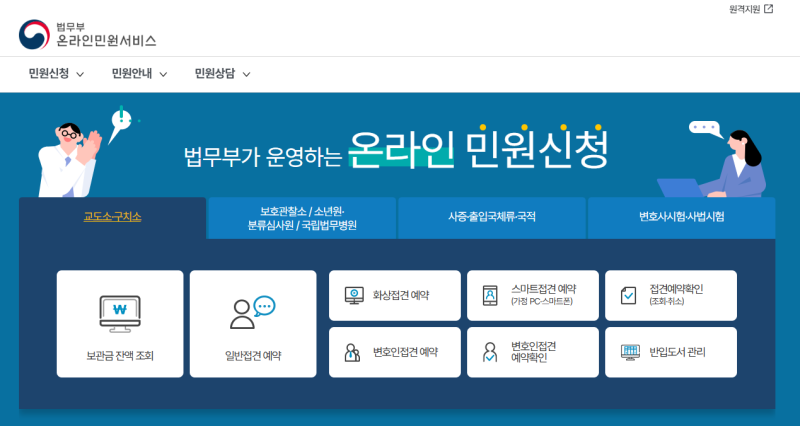This screenshot has width=800, height=426.
Task: Click the 일반접견 예약 person chat icon
Action: click(253, 312)
